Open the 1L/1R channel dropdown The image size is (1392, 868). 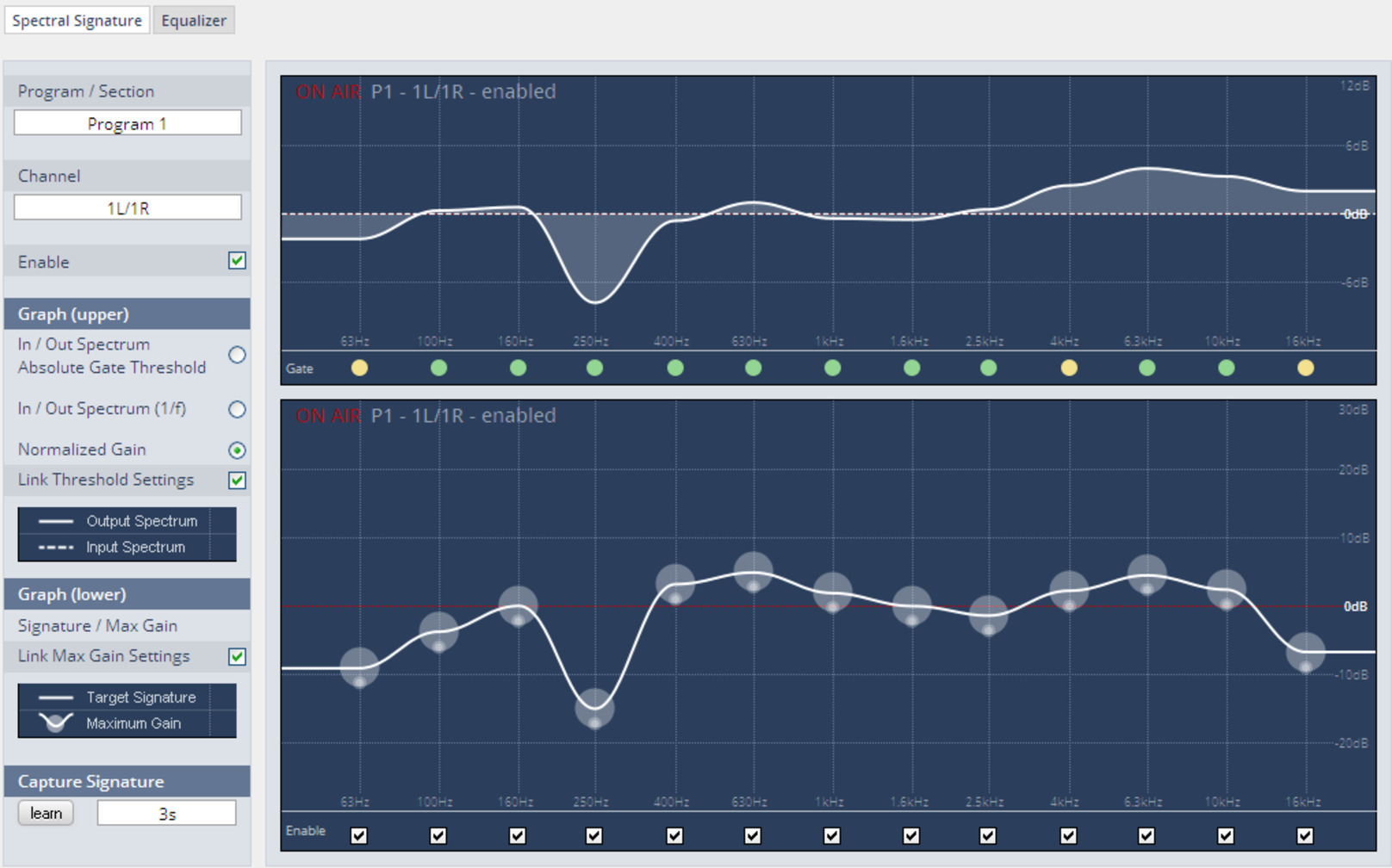127,208
